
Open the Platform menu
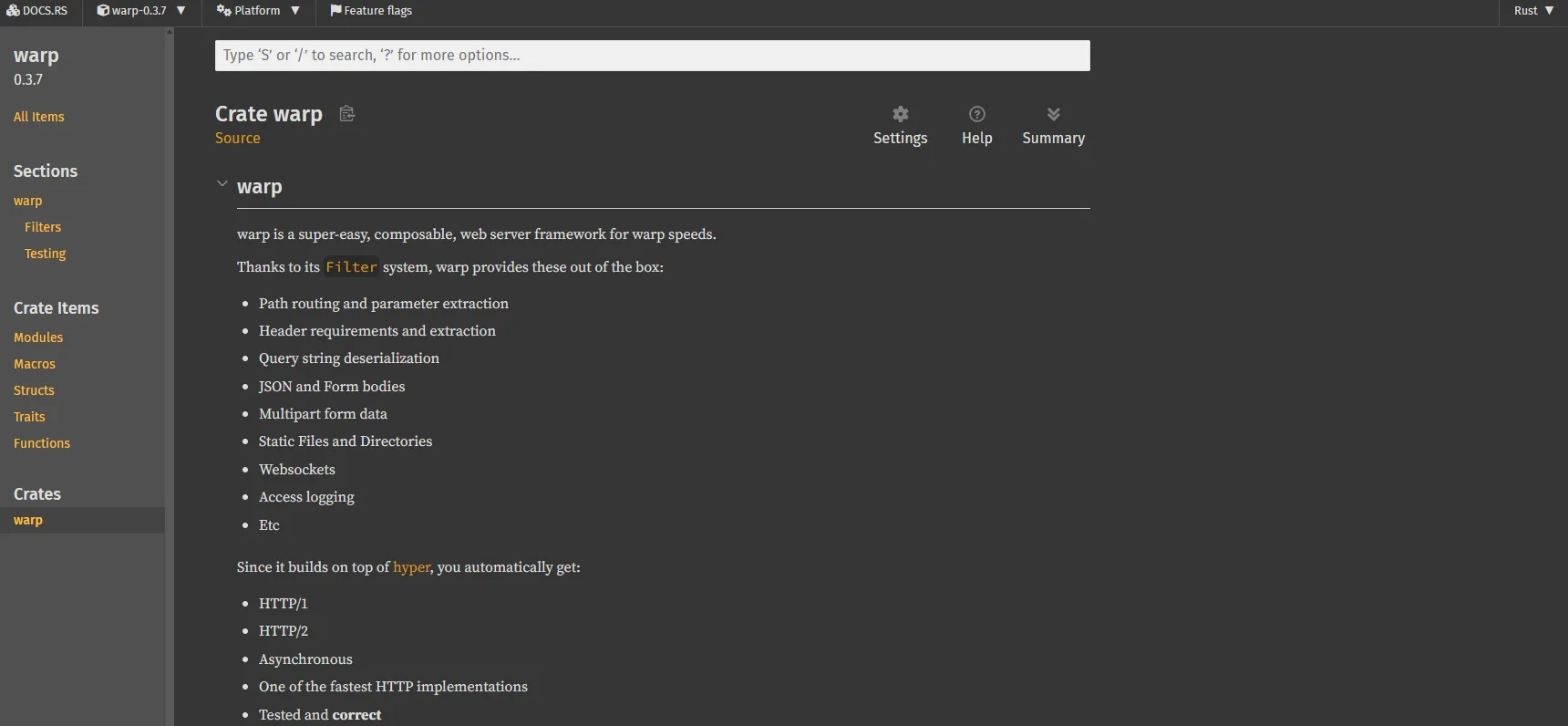[258, 11]
